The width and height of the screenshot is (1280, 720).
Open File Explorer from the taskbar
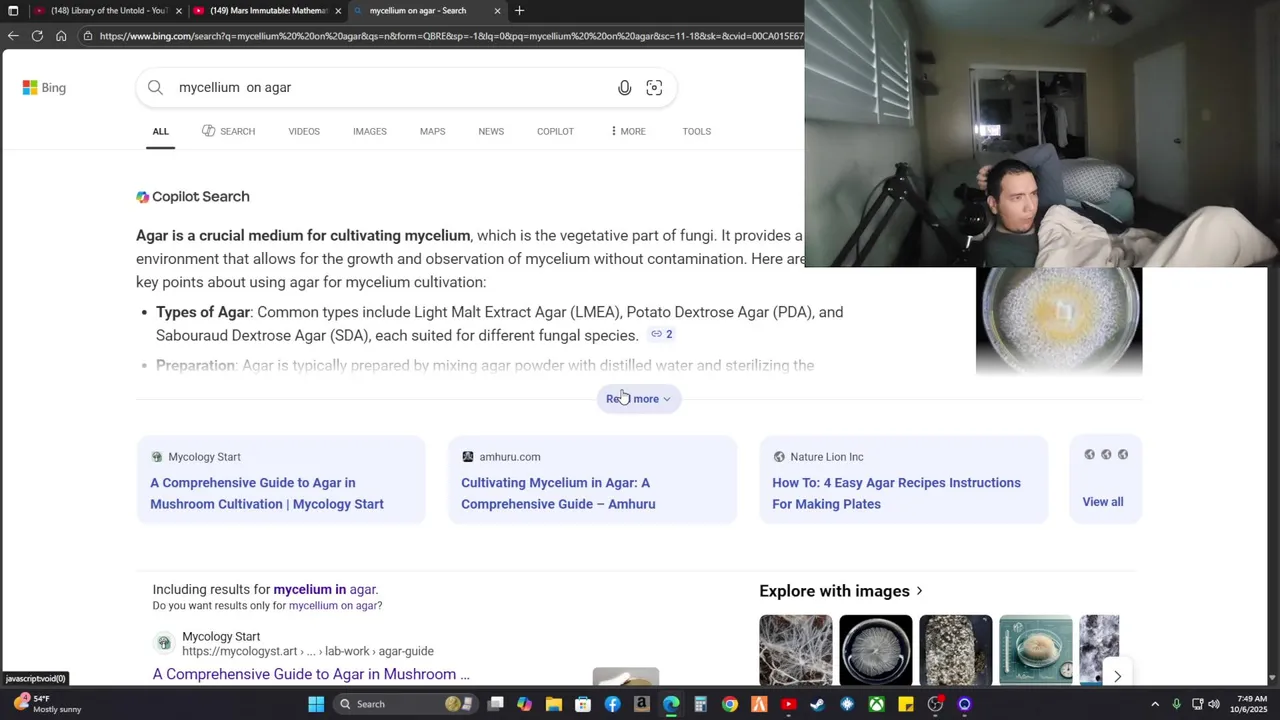(x=554, y=704)
